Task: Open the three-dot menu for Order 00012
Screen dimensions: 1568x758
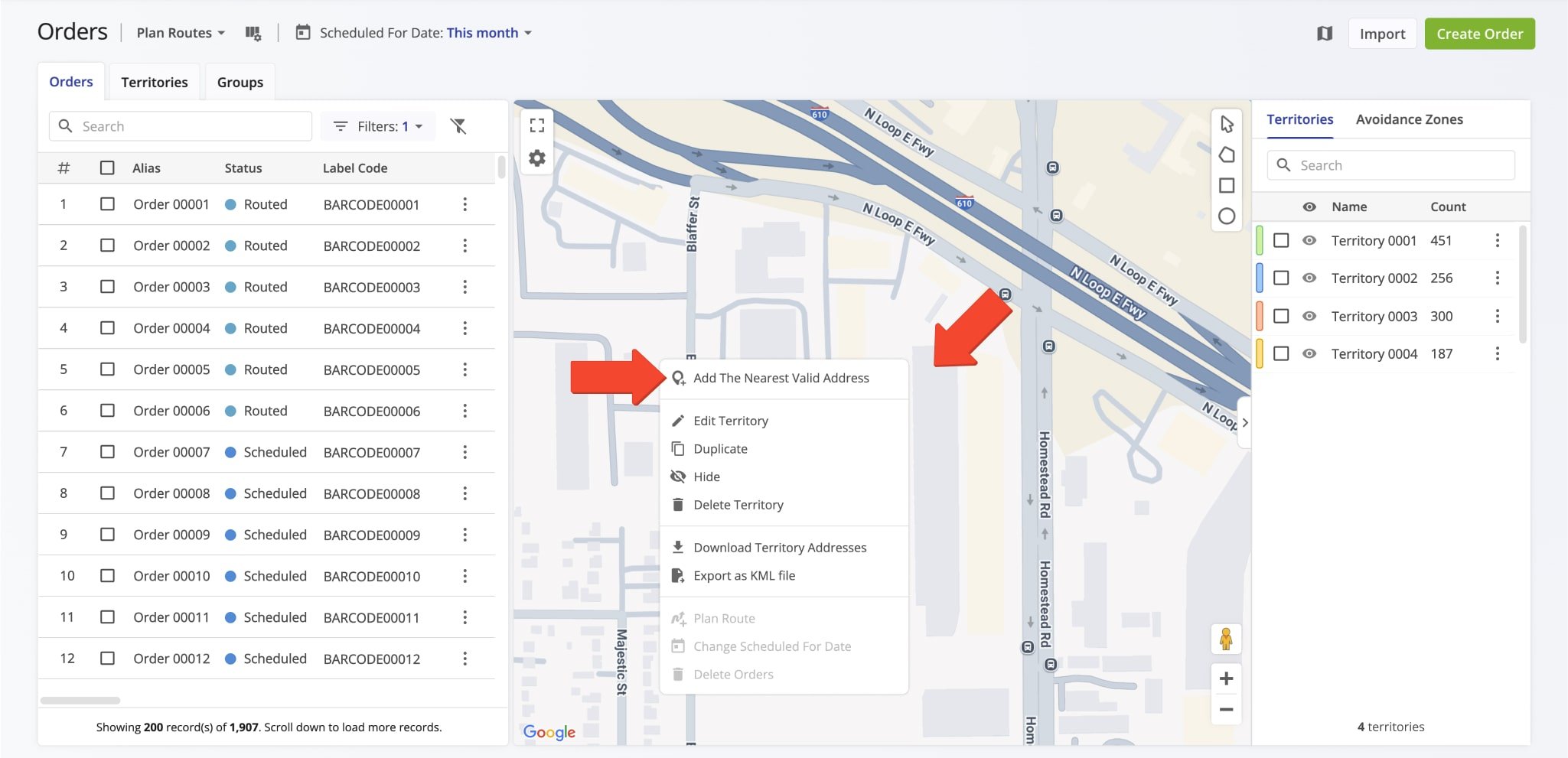Action: click(x=465, y=659)
